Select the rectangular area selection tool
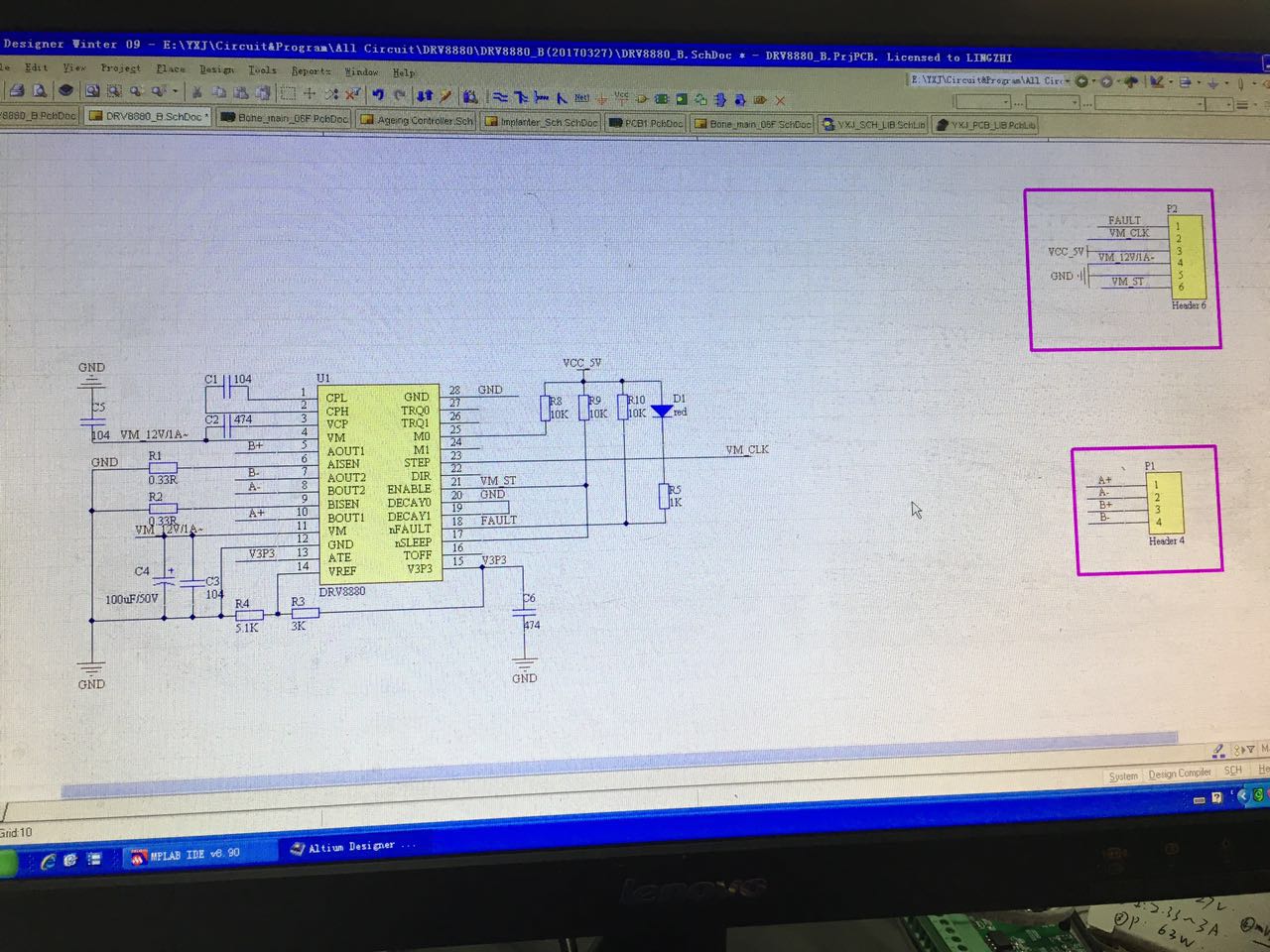1270x952 pixels. tap(288, 93)
